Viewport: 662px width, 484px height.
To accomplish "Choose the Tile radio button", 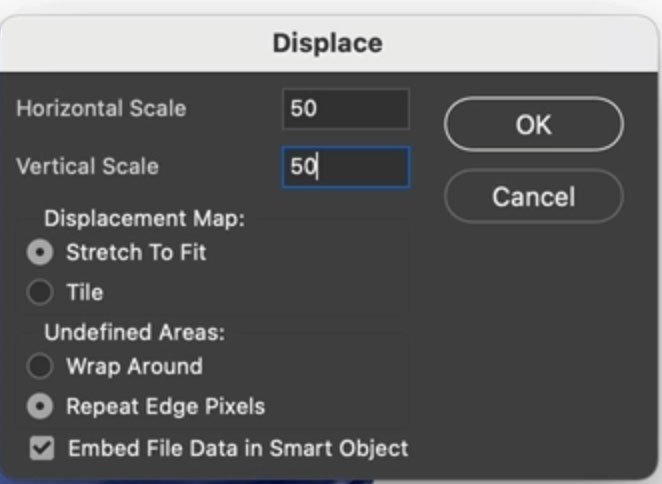I will (41, 293).
